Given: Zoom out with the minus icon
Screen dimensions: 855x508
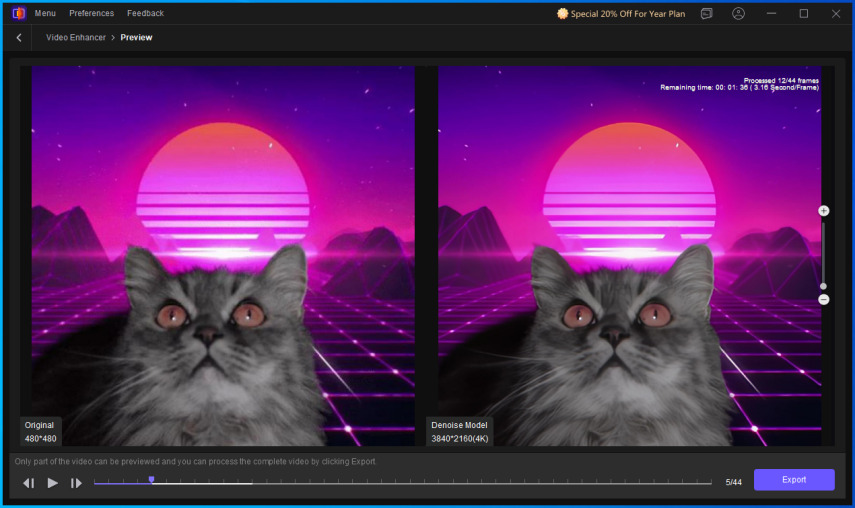Looking at the screenshot, I should point(823,300).
